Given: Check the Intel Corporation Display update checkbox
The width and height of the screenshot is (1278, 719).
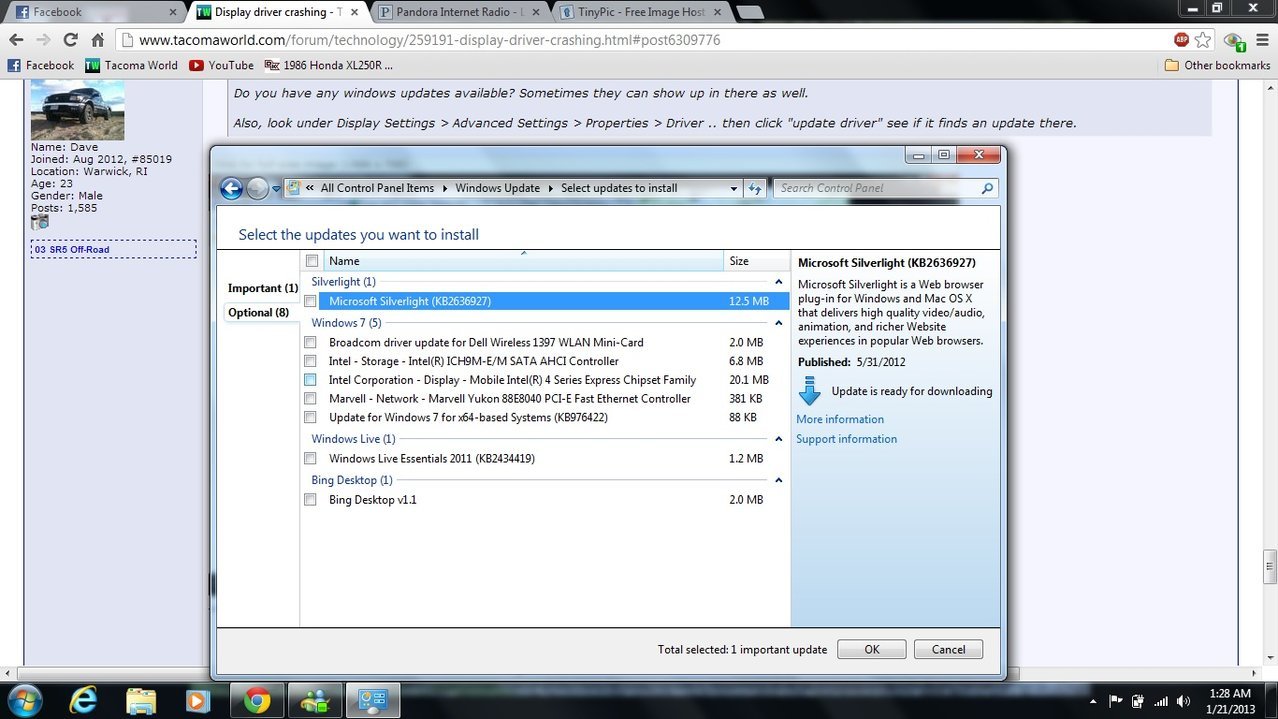Looking at the screenshot, I should point(310,380).
